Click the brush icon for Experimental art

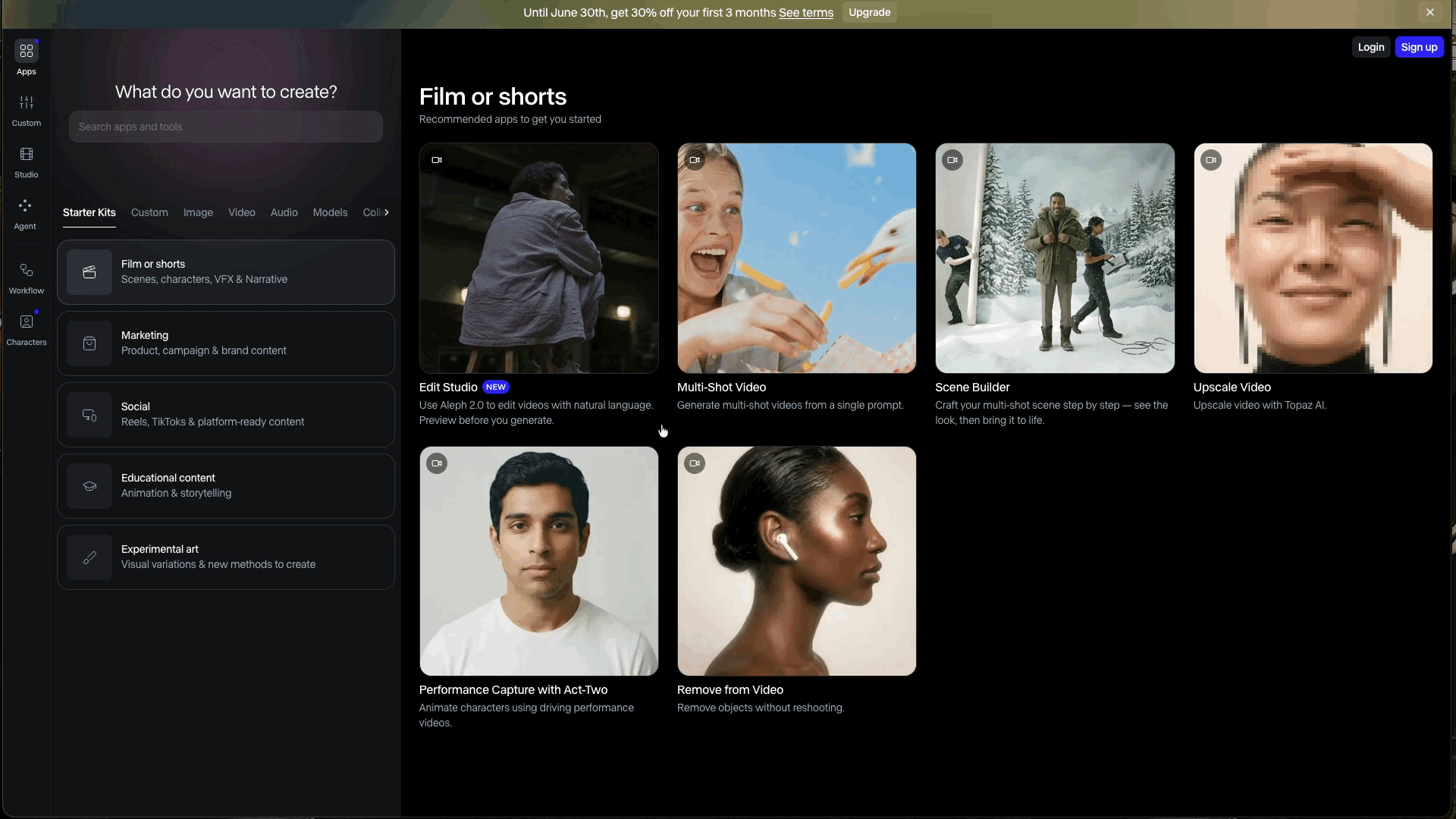89,557
